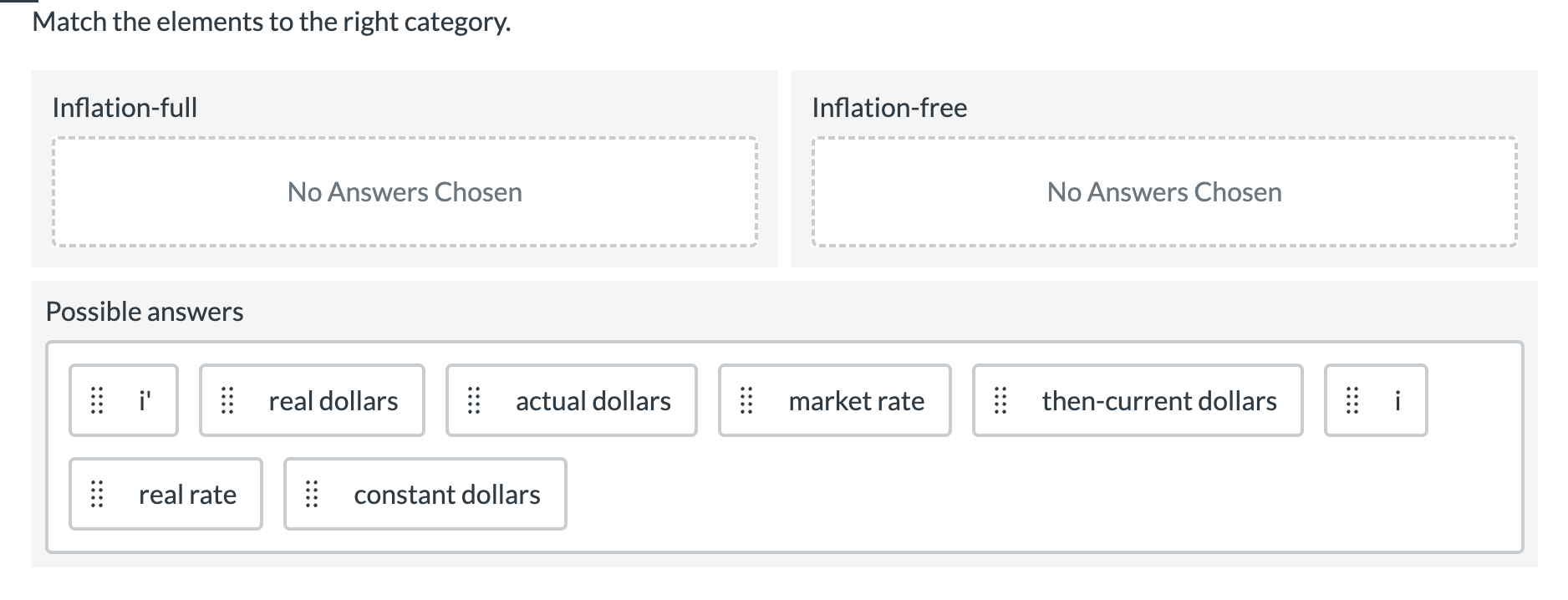Image resolution: width=1568 pixels, height=600 pixels.
Task: Click the drag handle on the i chip
Action: click(x=1353, y=400)
